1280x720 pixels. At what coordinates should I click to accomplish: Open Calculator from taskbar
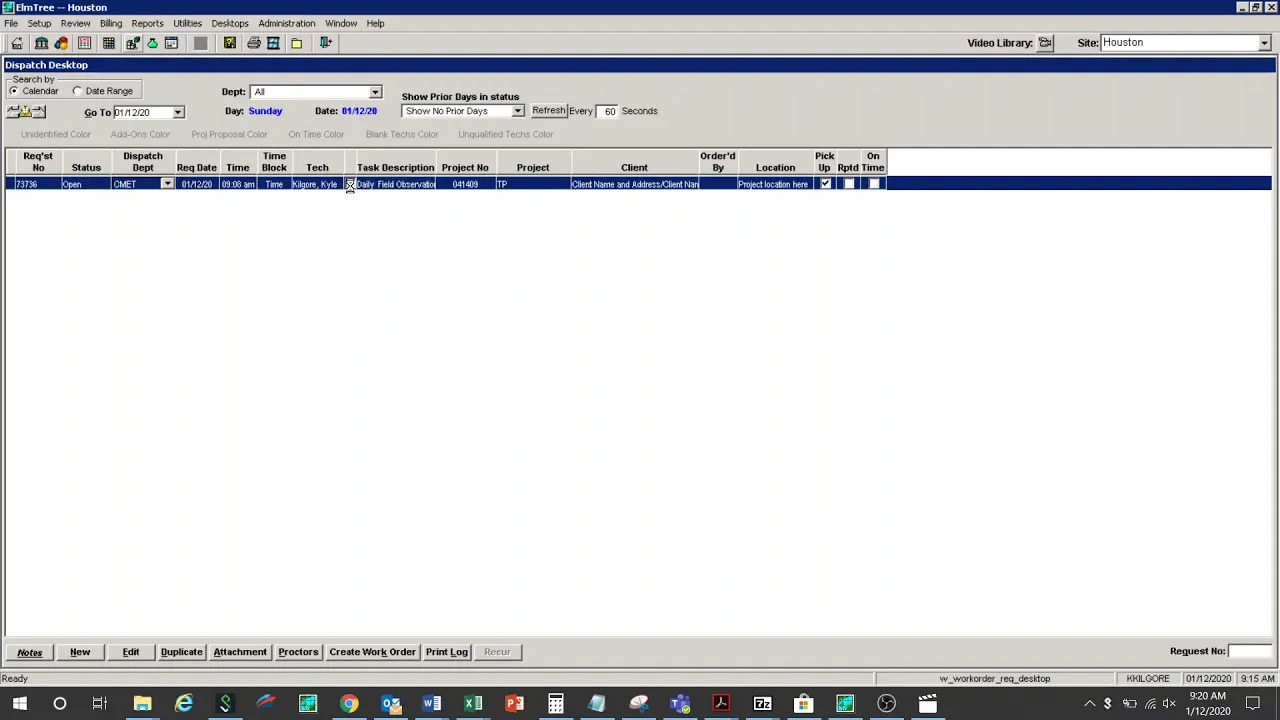[555, 704]
